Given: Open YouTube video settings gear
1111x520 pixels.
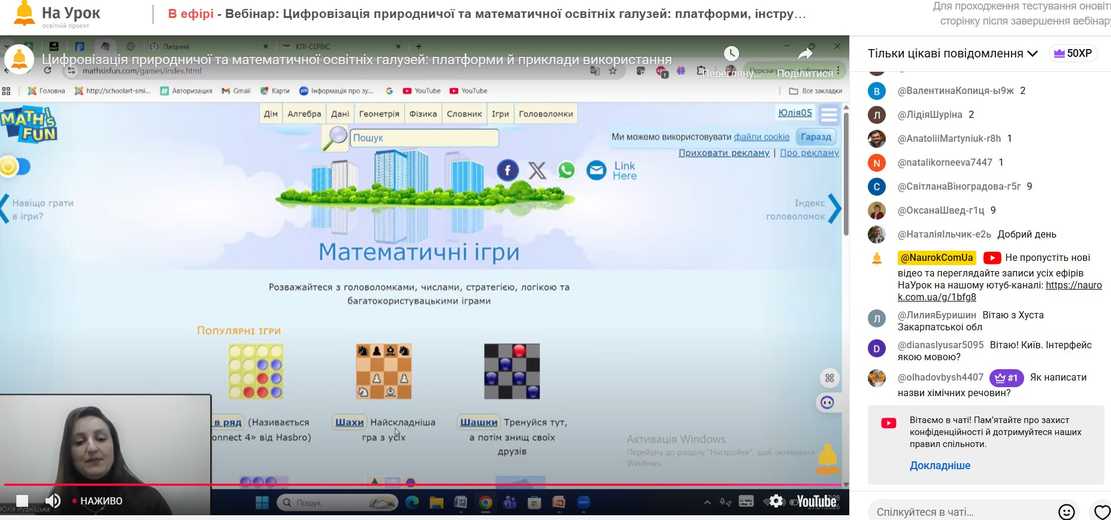Looking at the screenshot, I should 776,501.
